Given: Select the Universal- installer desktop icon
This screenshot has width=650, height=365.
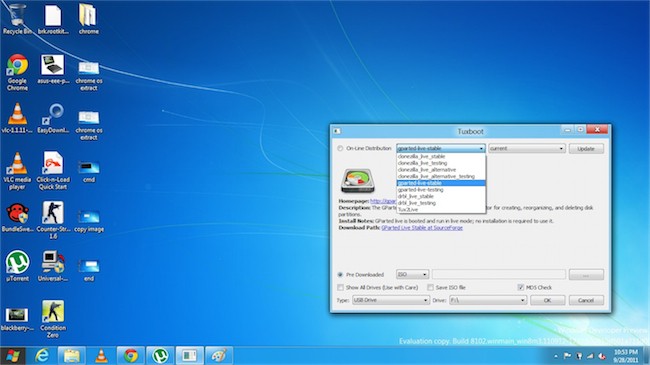Looking at the screenshot, I should click(53, 266).
